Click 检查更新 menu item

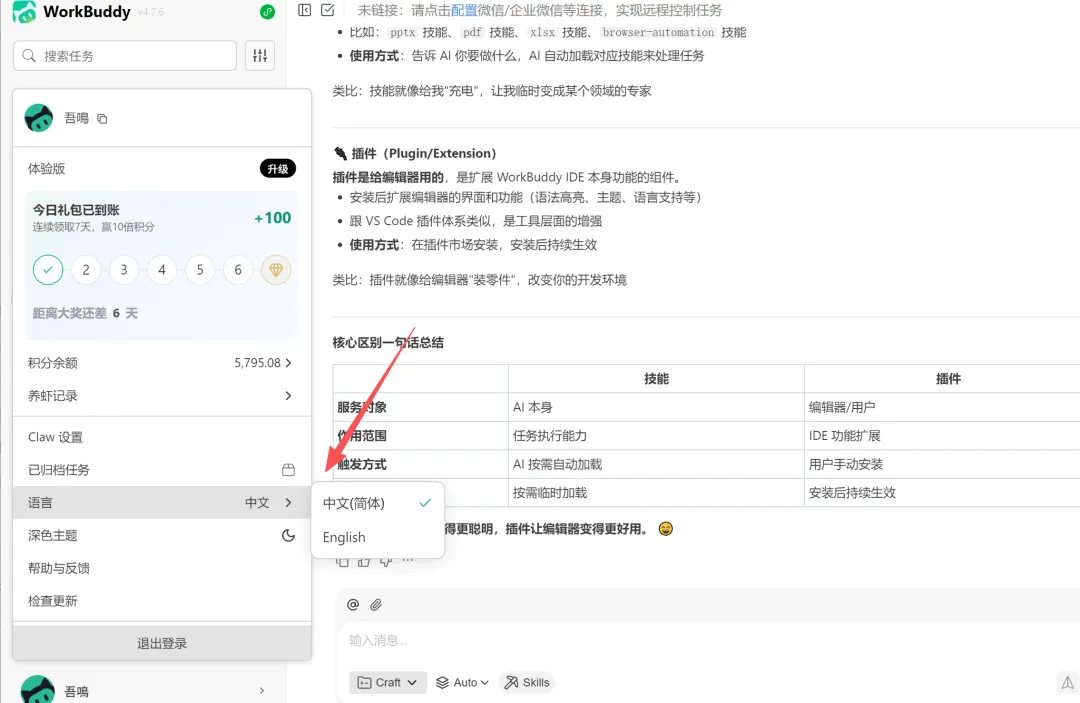click(x=162, y=601)
